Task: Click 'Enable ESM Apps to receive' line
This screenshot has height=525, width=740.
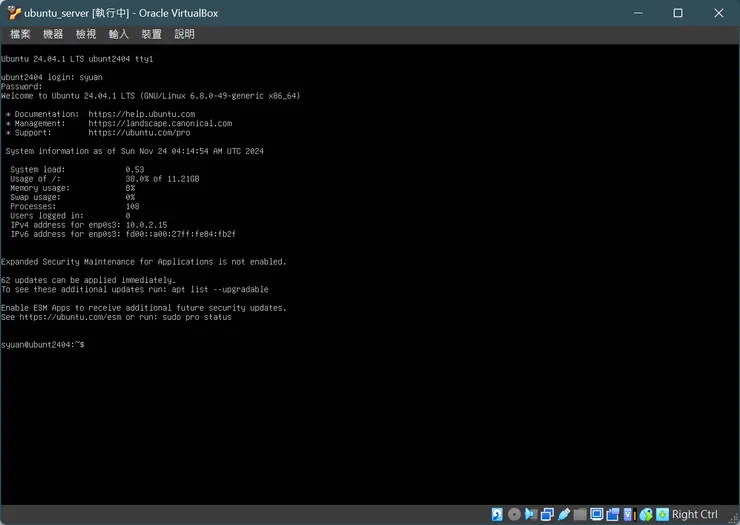Action: pos(144,308)
